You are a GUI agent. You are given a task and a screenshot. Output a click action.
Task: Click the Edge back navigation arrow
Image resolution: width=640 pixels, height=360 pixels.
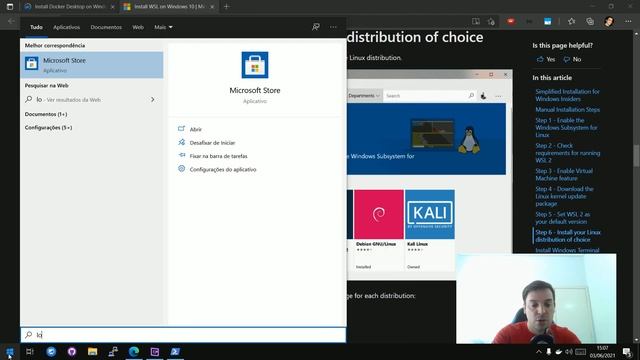click(11, 21)
